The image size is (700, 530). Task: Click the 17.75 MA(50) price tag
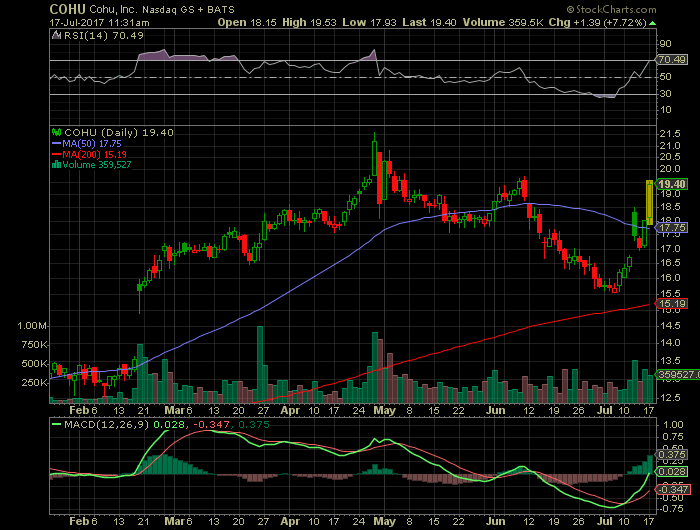tap(672, 228)
